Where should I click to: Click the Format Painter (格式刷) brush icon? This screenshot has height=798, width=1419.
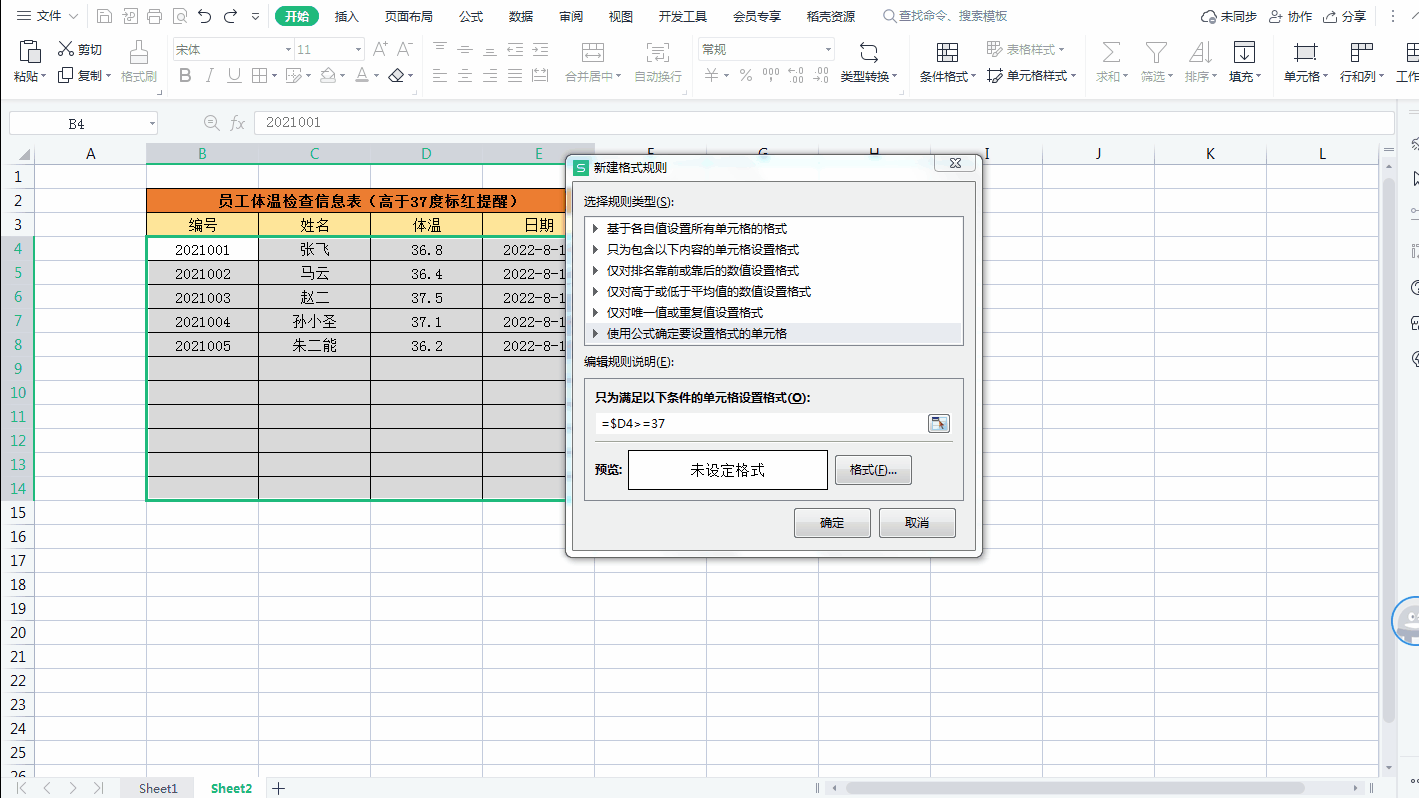coord(138,53)
